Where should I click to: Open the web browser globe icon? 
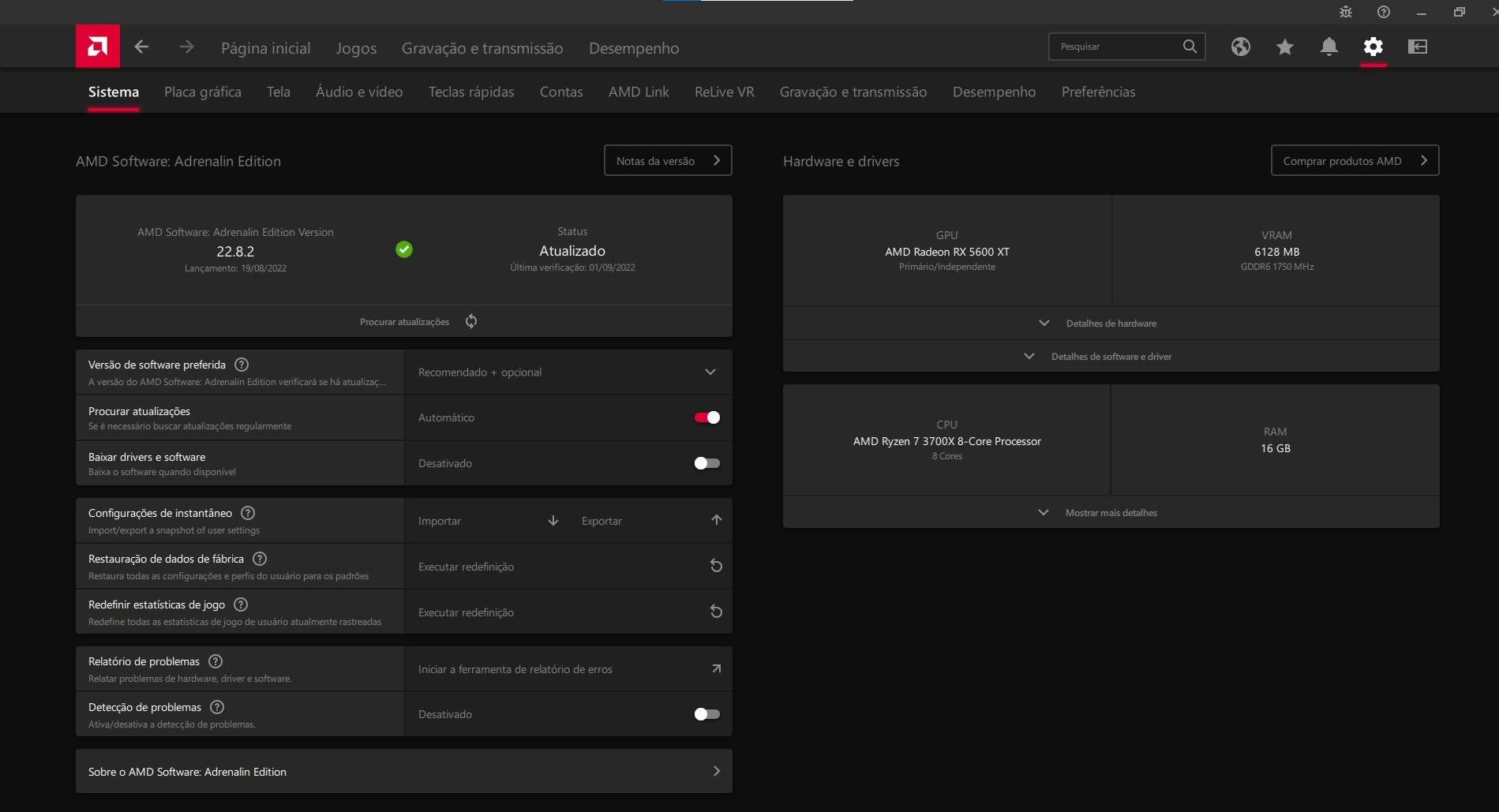1241,47
